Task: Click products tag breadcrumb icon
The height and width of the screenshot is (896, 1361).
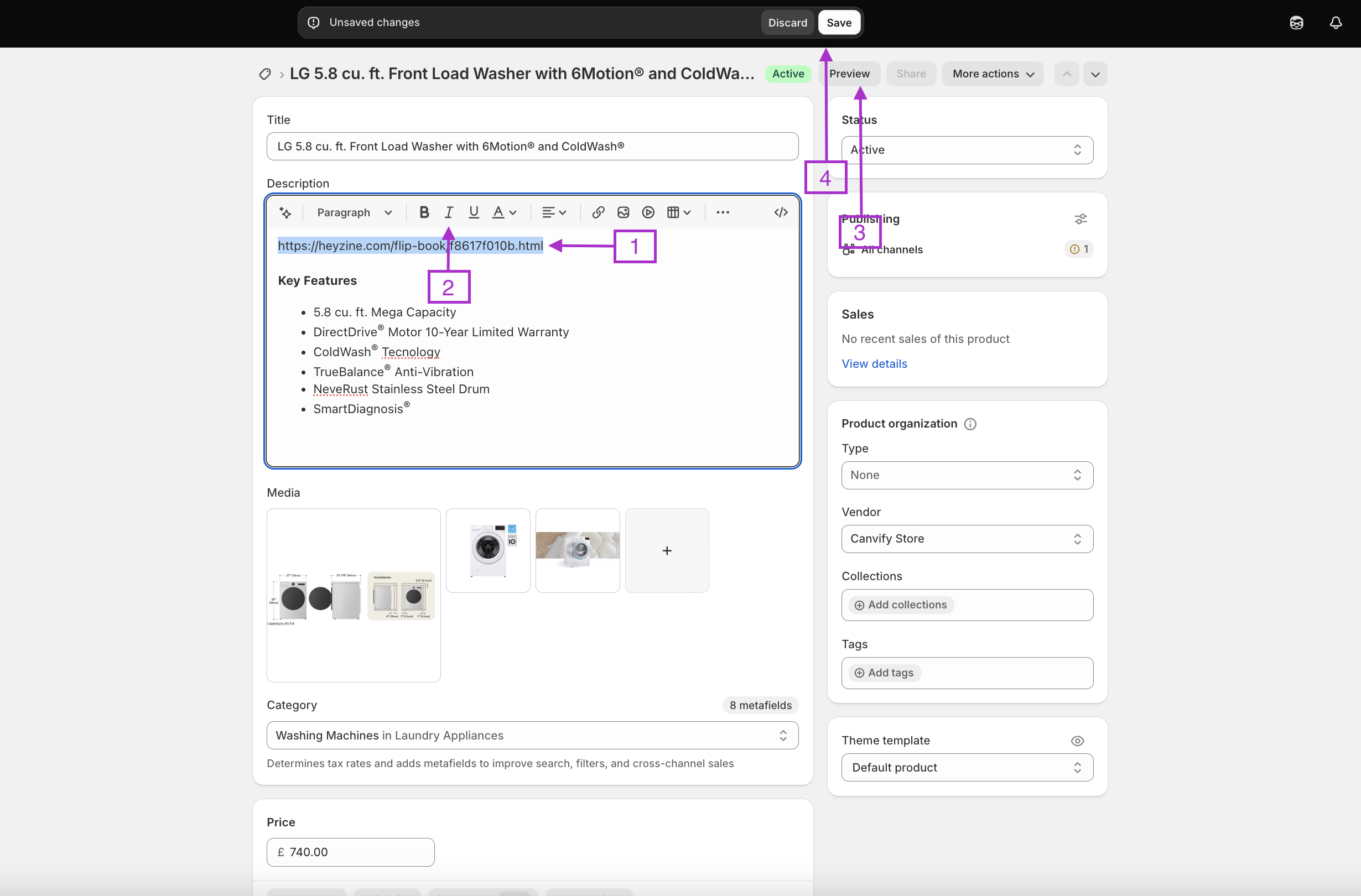Action: click(x=265, y=74)
